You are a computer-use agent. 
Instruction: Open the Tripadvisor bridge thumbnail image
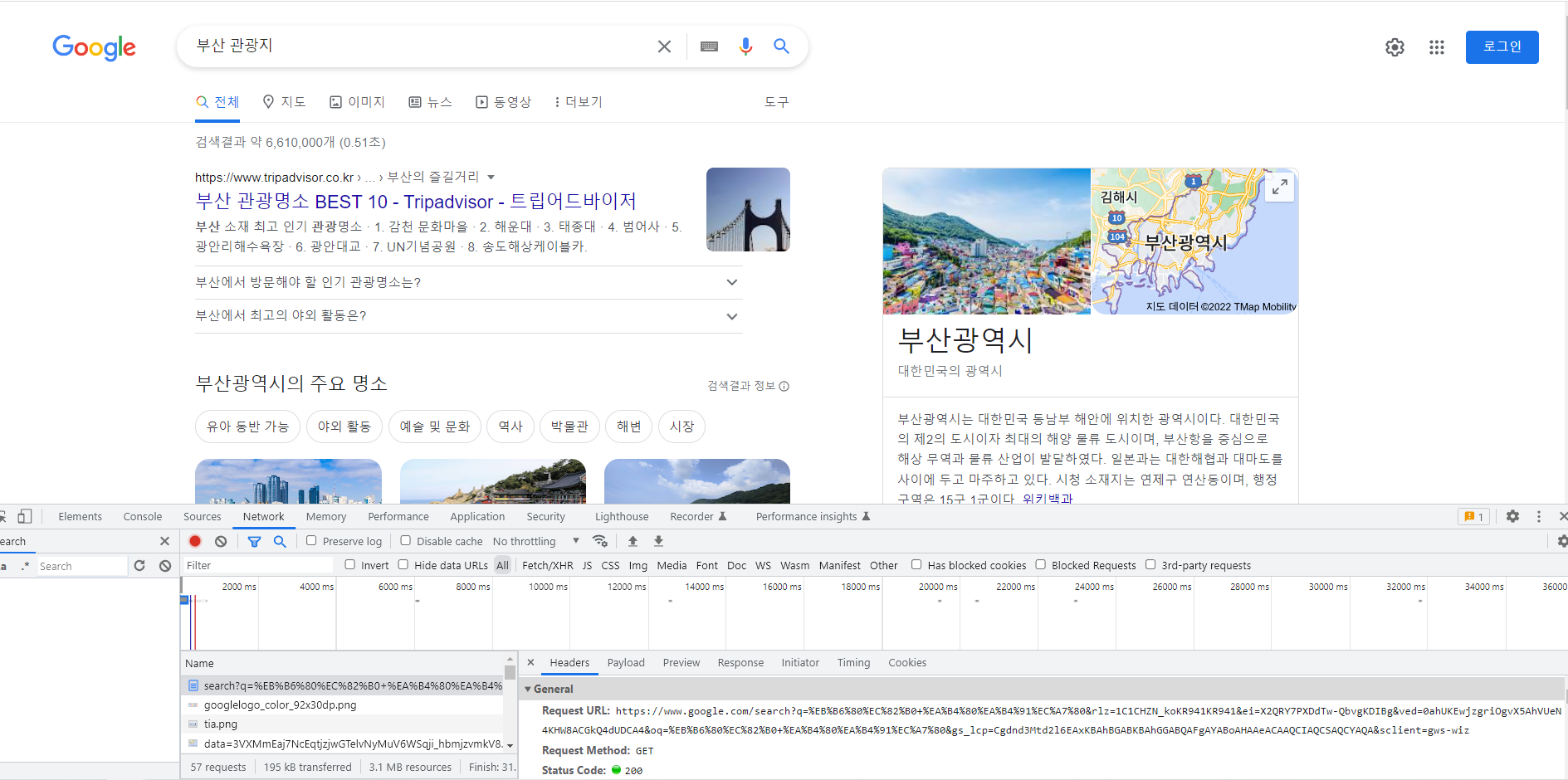point(748,209)
